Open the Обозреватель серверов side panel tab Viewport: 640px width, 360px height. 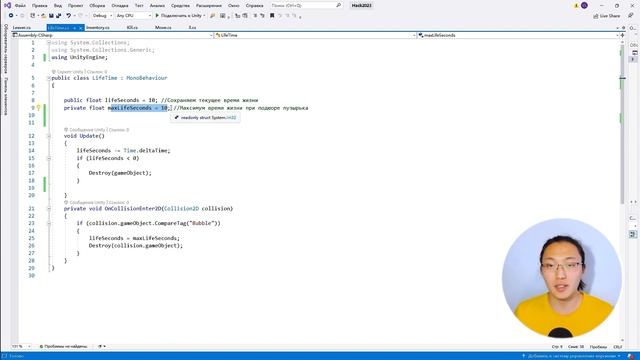tap(6, 48)
